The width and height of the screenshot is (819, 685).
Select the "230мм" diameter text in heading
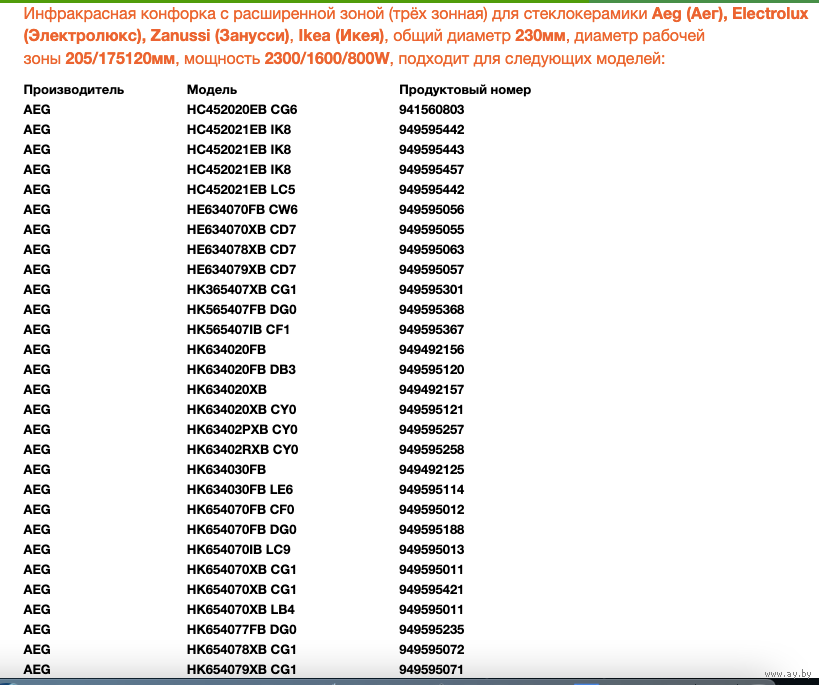coord(540,36)
